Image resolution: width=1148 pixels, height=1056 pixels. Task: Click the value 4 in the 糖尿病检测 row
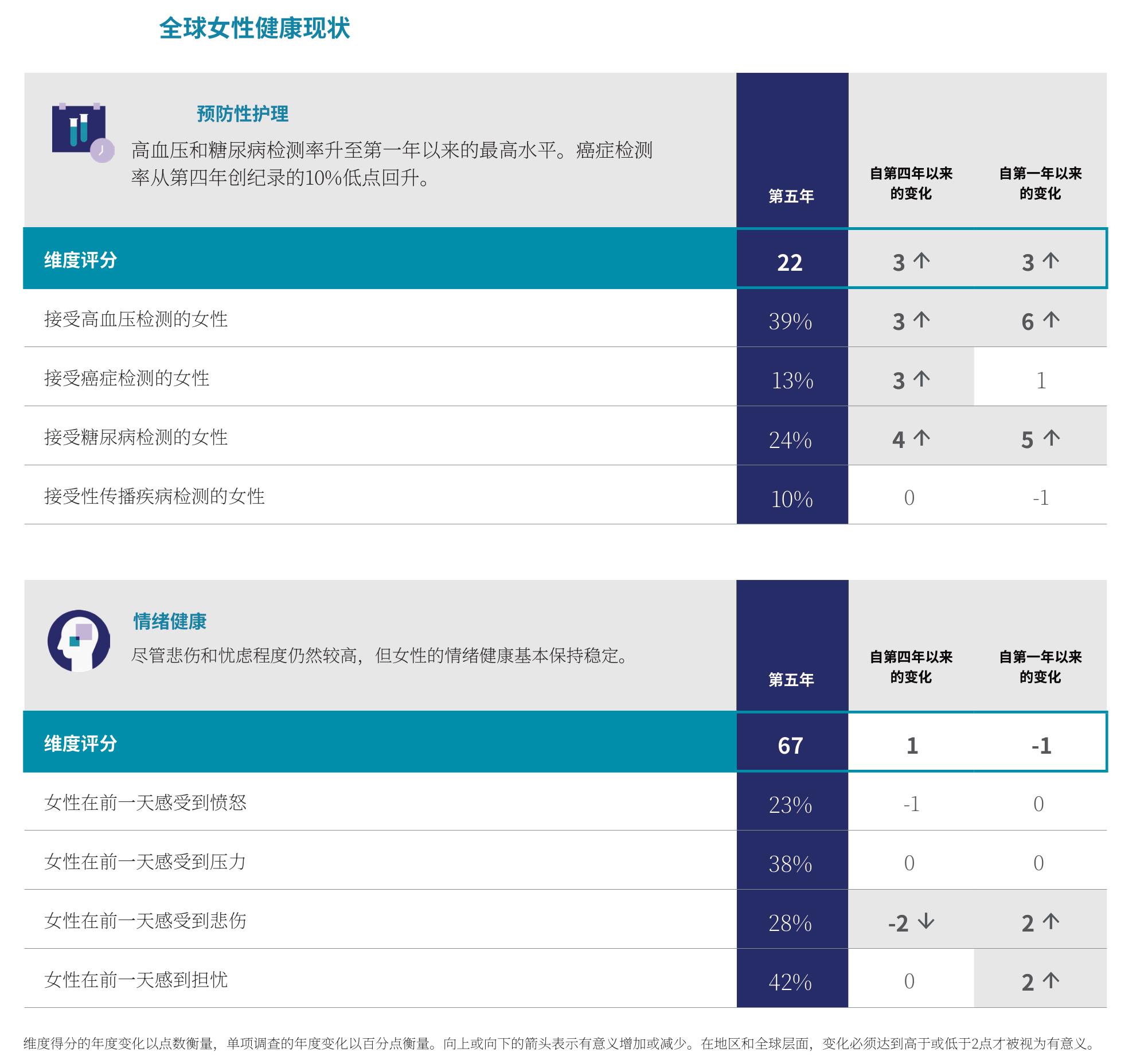[x=899, y=440]
